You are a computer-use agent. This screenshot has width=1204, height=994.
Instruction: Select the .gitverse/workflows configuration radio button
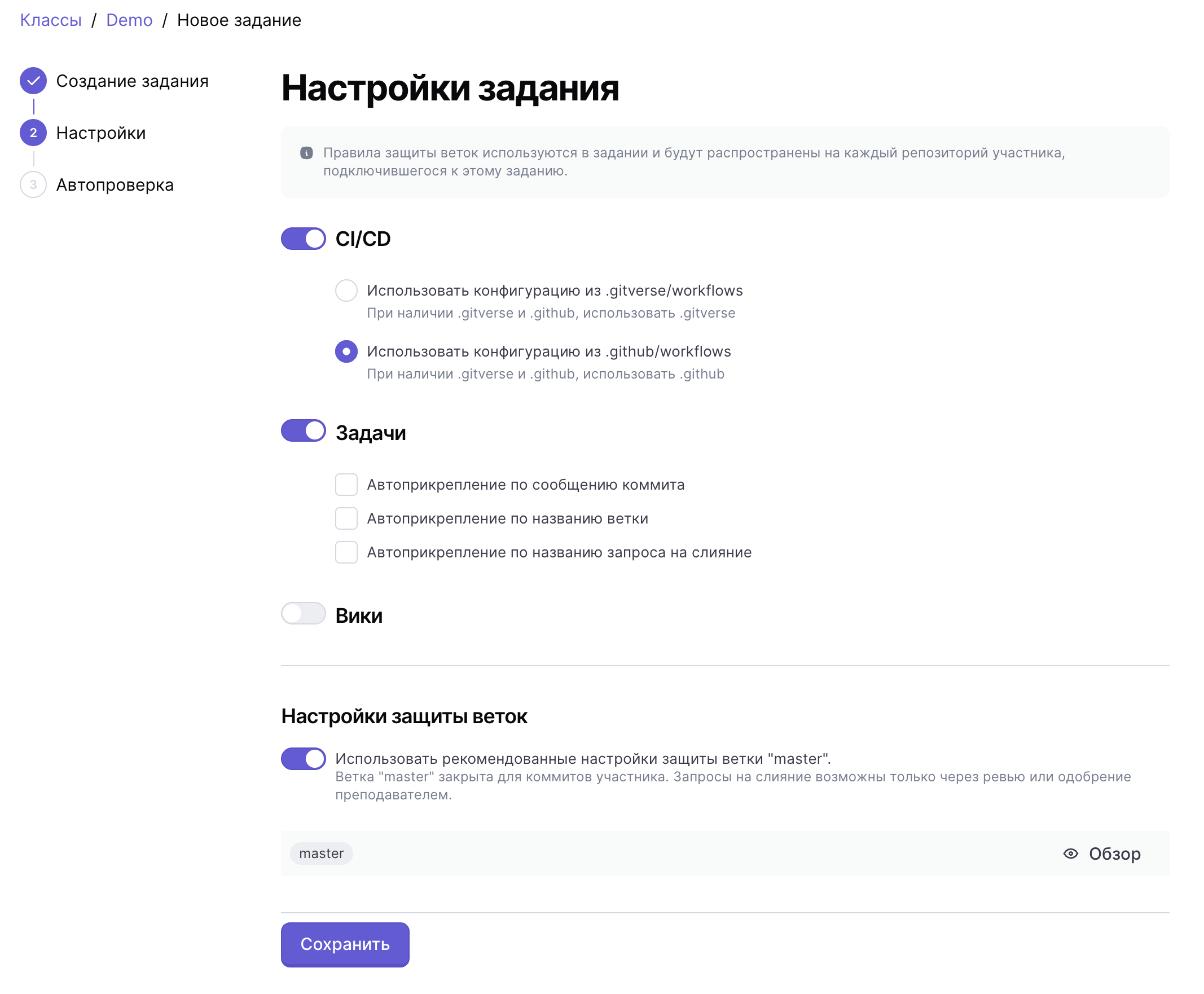tap(346, 291)
